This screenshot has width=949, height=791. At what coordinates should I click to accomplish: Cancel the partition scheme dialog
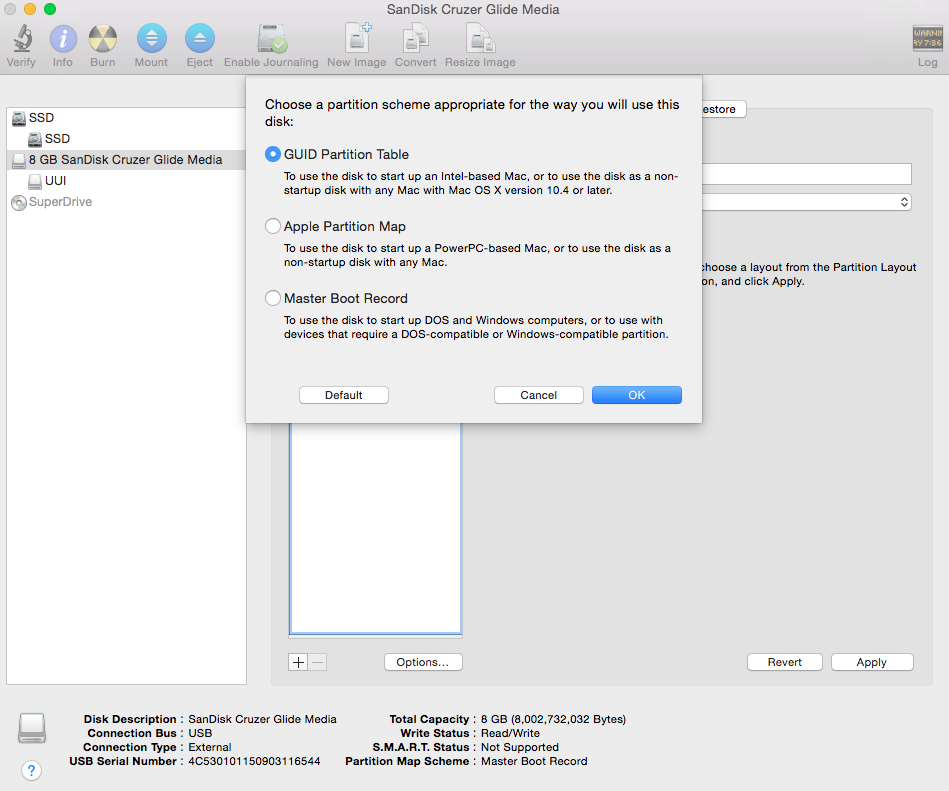[x=539, y=395]
